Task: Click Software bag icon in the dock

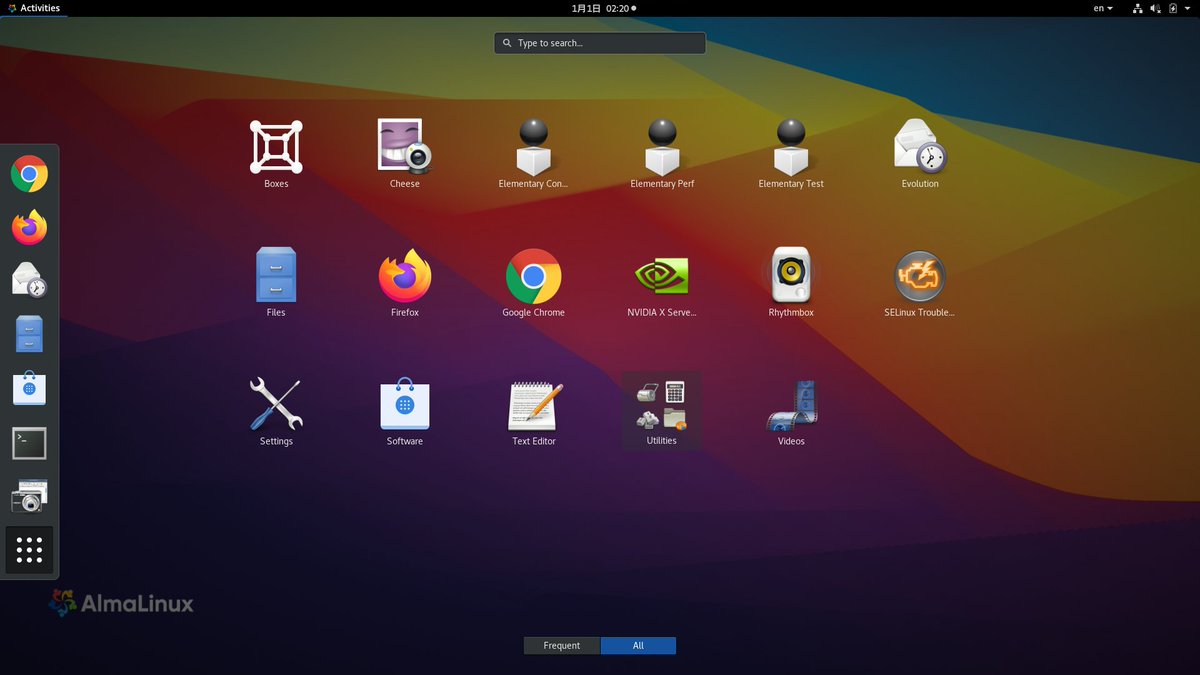Action: tap(29, 389)
